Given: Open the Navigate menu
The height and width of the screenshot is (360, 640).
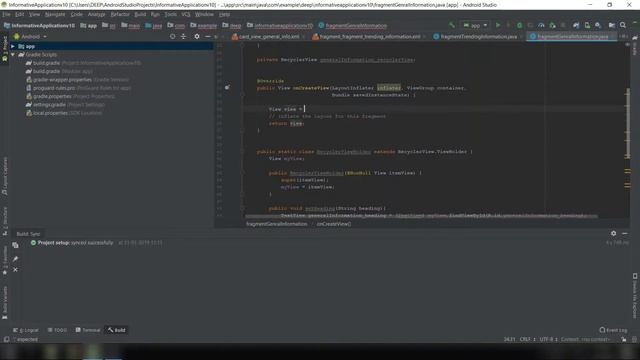Looking at the screenshot, I should point(55,14).
